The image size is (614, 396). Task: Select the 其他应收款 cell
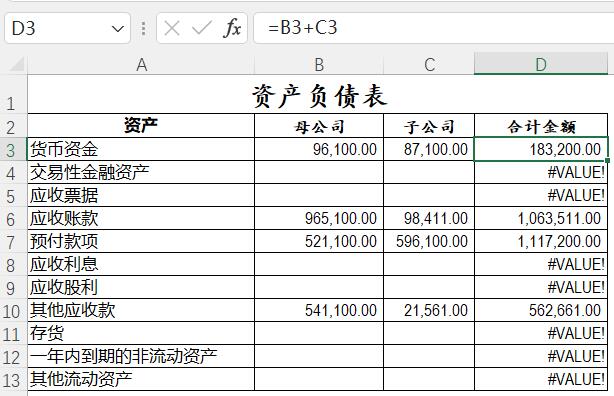(141, 310)
